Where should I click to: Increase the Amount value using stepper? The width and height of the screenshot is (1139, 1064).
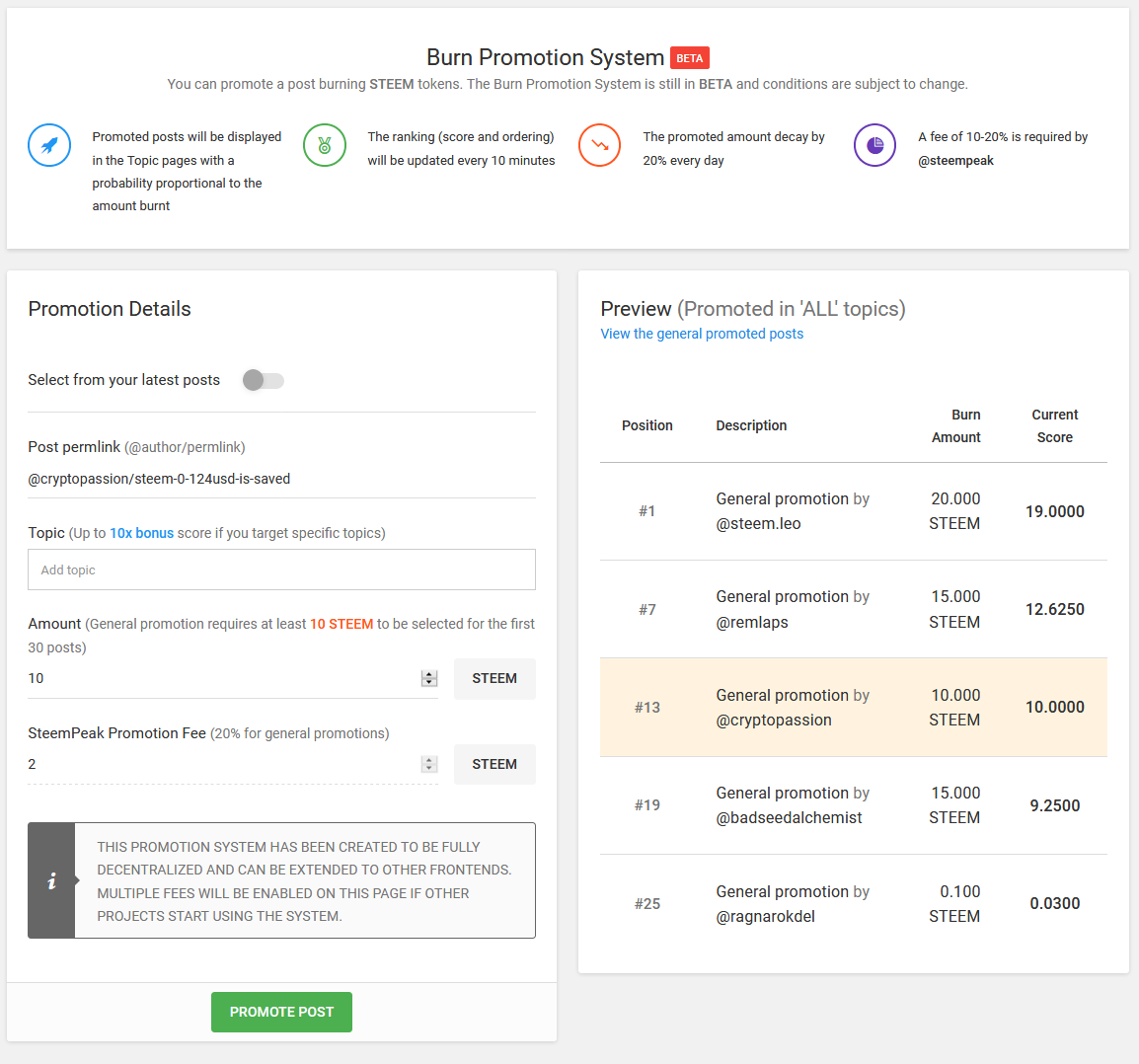pyautogui.click(x=429, y=674)
